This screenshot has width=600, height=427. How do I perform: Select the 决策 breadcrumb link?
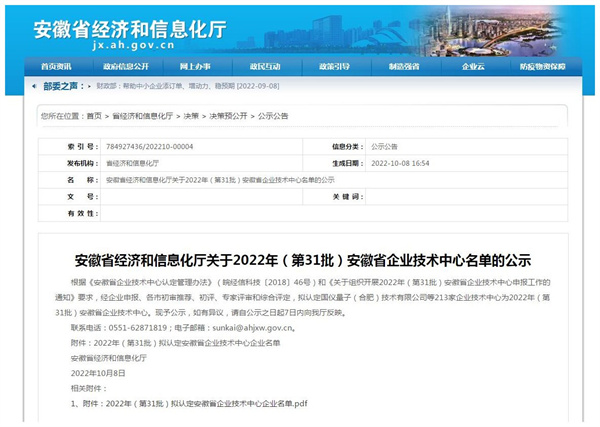pyautogui.click(x=191, y=116)
